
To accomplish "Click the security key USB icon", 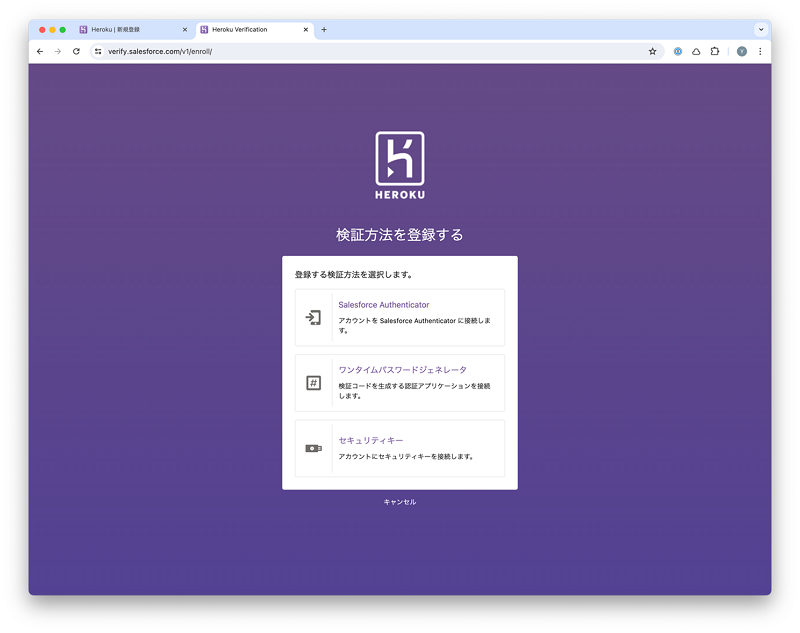I will click(x=313, y=448).
